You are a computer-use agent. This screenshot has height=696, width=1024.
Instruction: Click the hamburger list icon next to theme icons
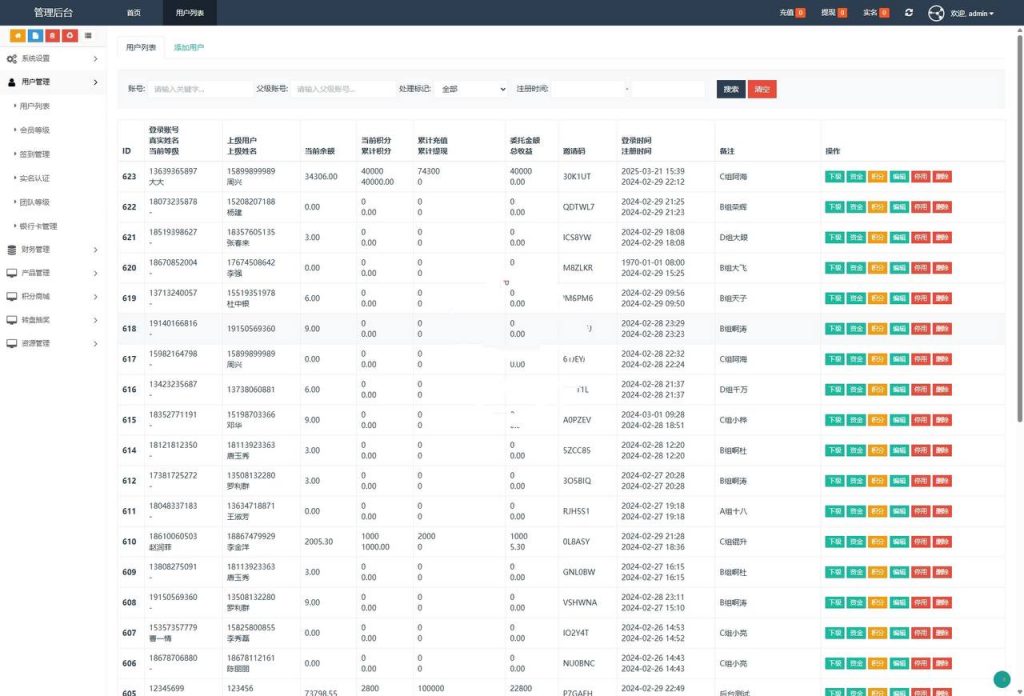pyautogui.click(x=88, y=35)
